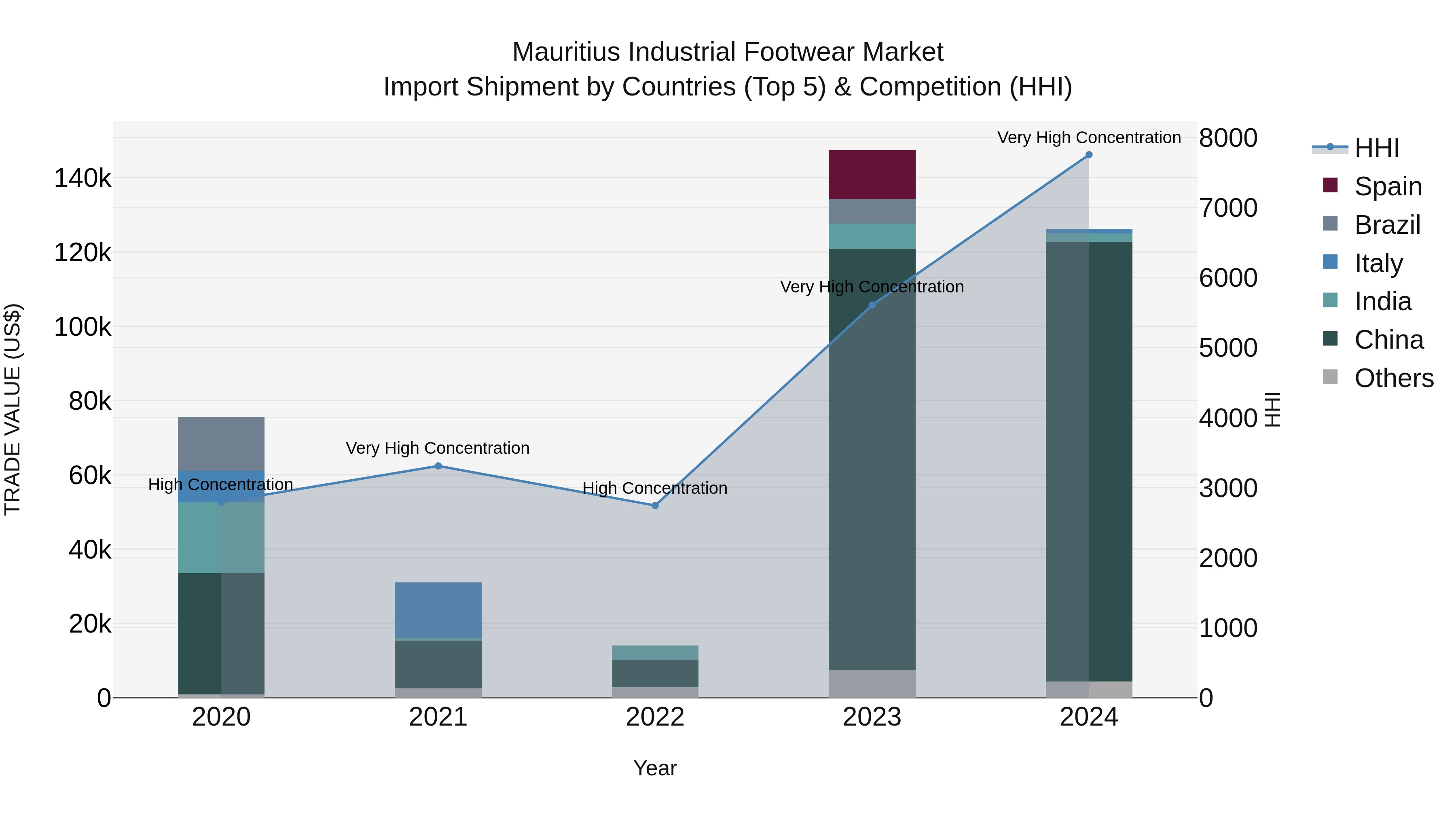The image size is (1456, 819).
Task: Click the 1000 right-axis tick label
Action: 1228,628
